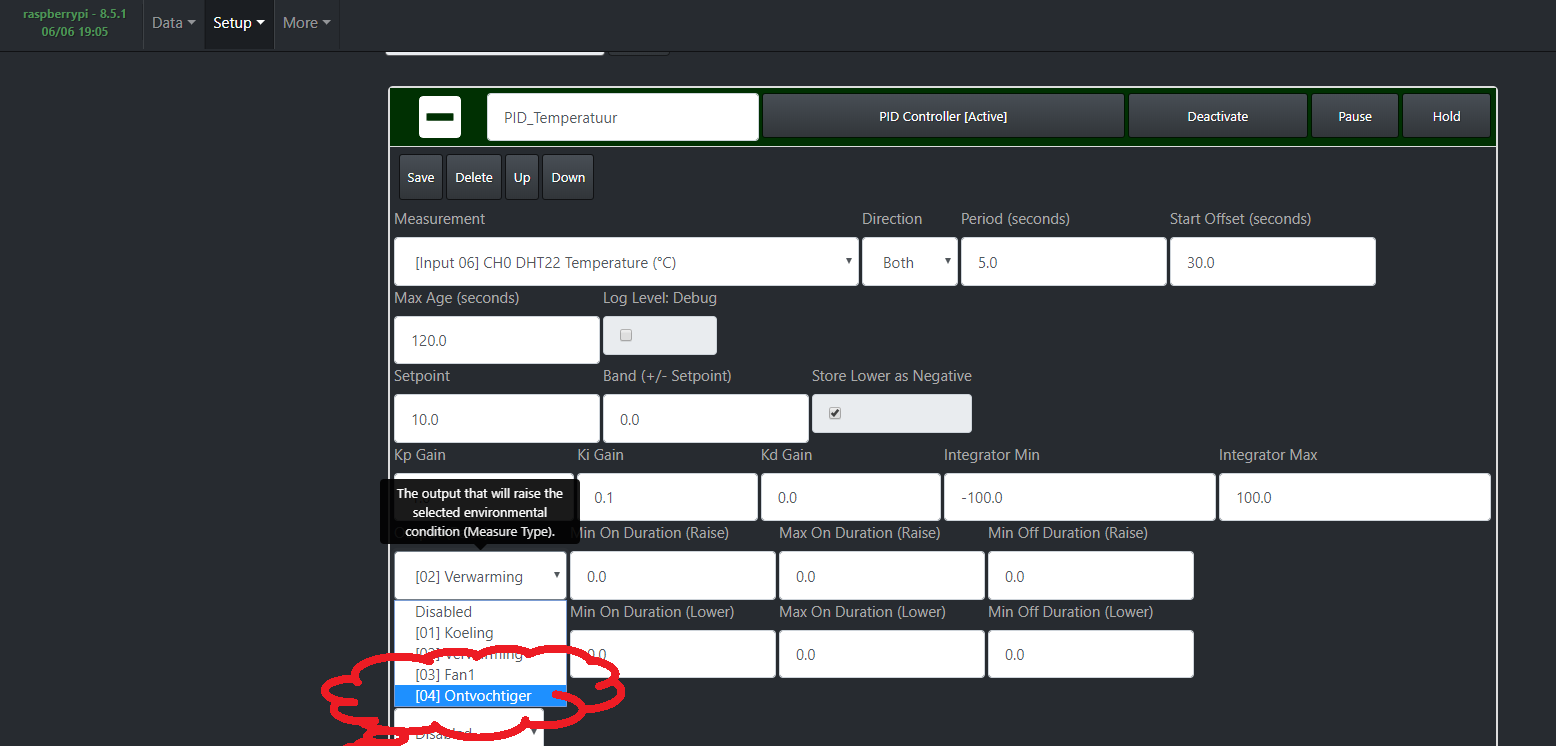Open the Setup menu
The width and height of the screenshot is (1556, 746).
point(239,23)
